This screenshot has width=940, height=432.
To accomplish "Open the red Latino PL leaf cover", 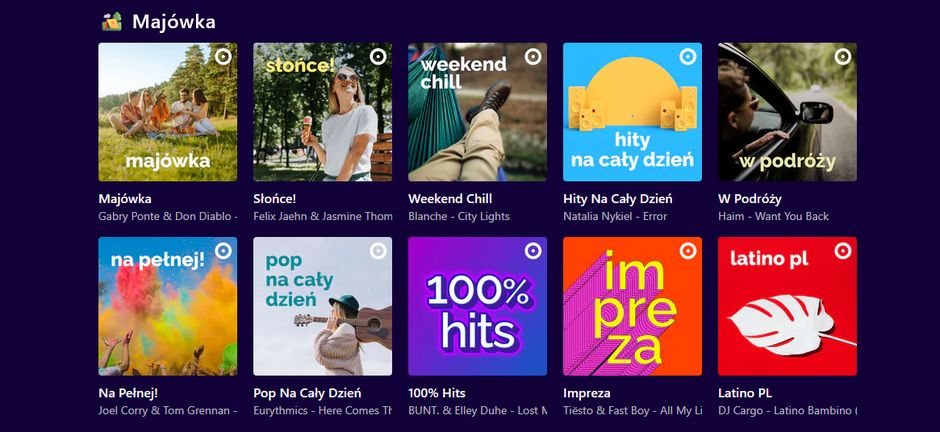I will (787, 306).
